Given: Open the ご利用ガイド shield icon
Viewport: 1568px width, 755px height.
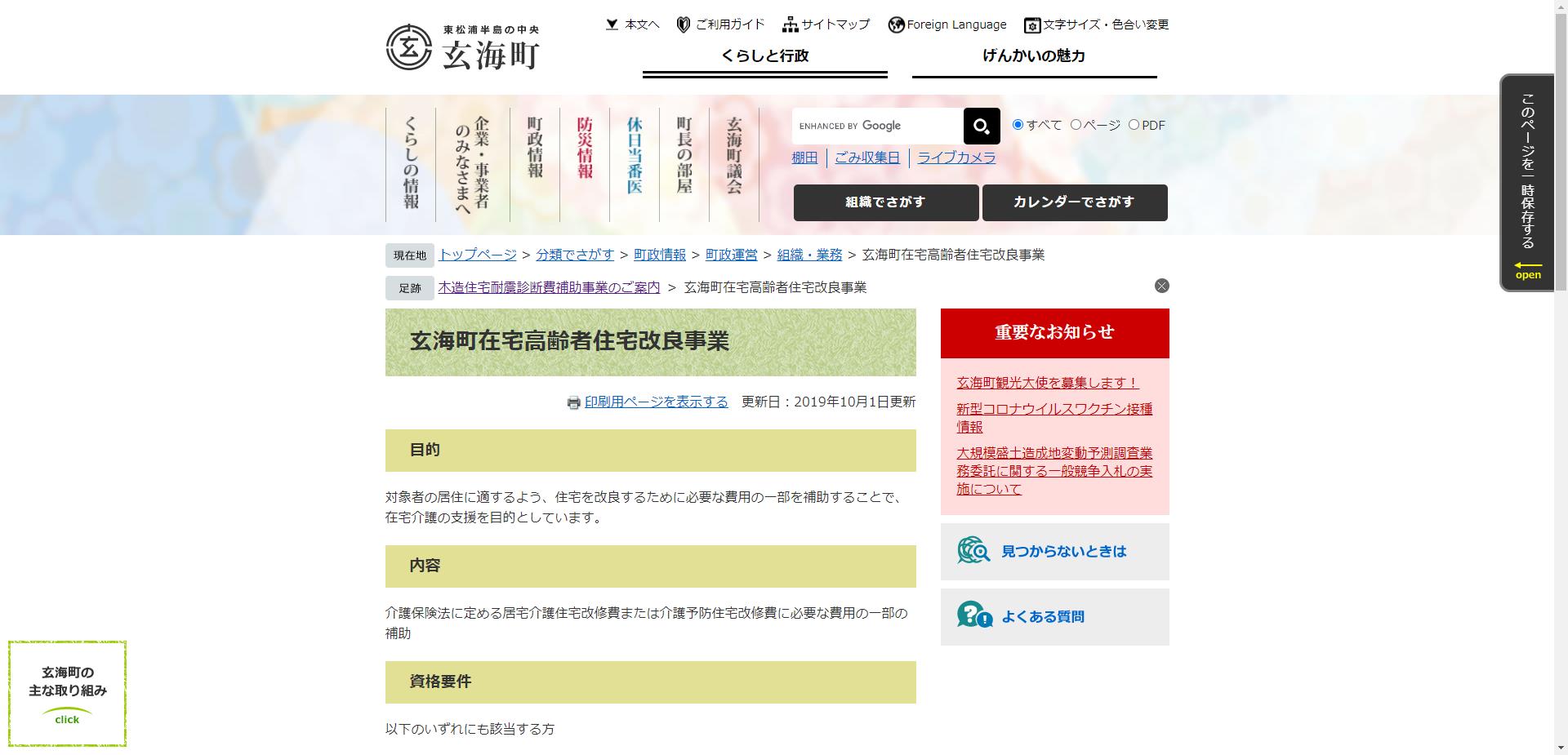Looking at the screenshot, I should click(682, 24).
